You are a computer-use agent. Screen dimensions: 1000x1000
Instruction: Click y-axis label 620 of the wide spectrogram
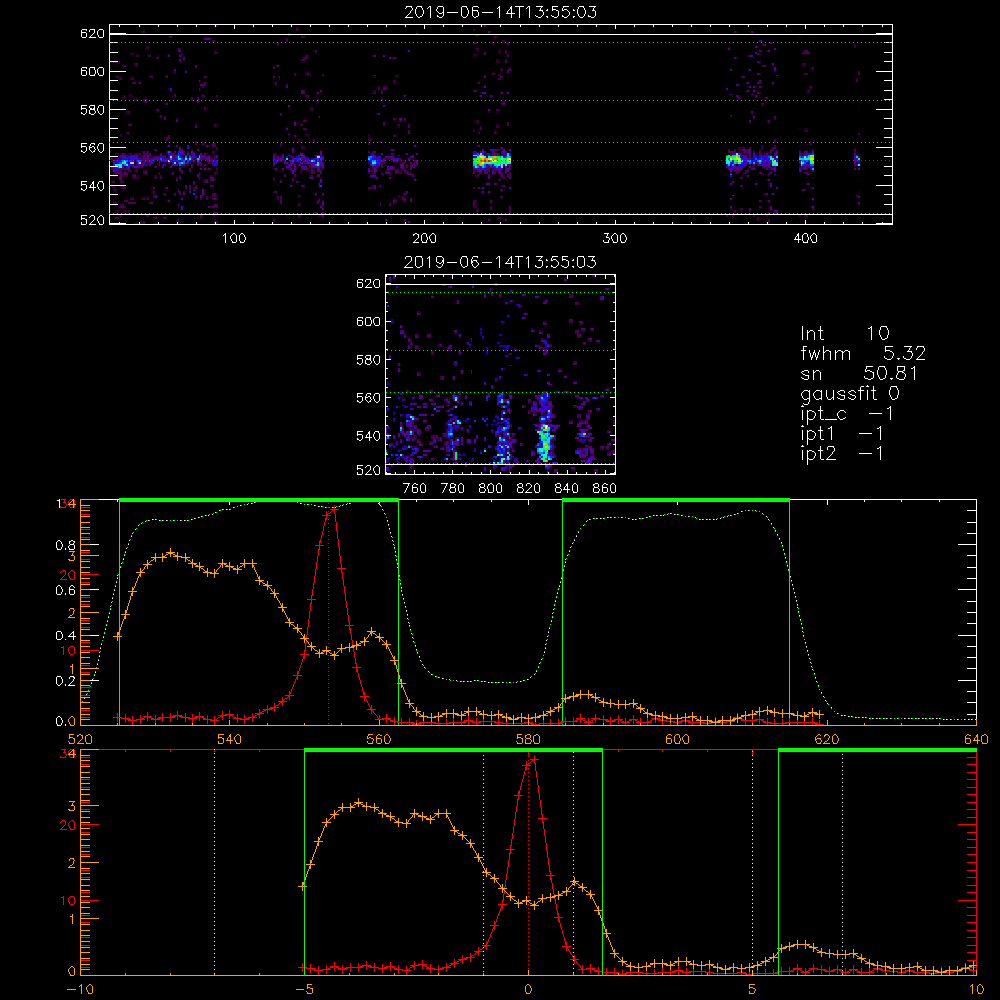(92, 33)
